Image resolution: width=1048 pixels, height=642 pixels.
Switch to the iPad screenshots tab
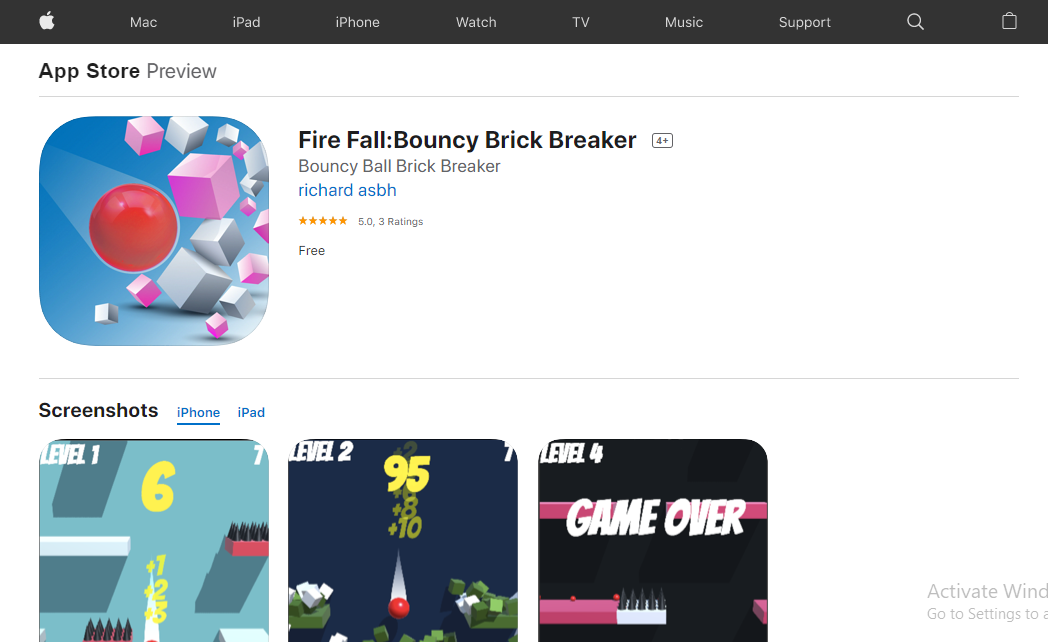[x=251, y=413]
